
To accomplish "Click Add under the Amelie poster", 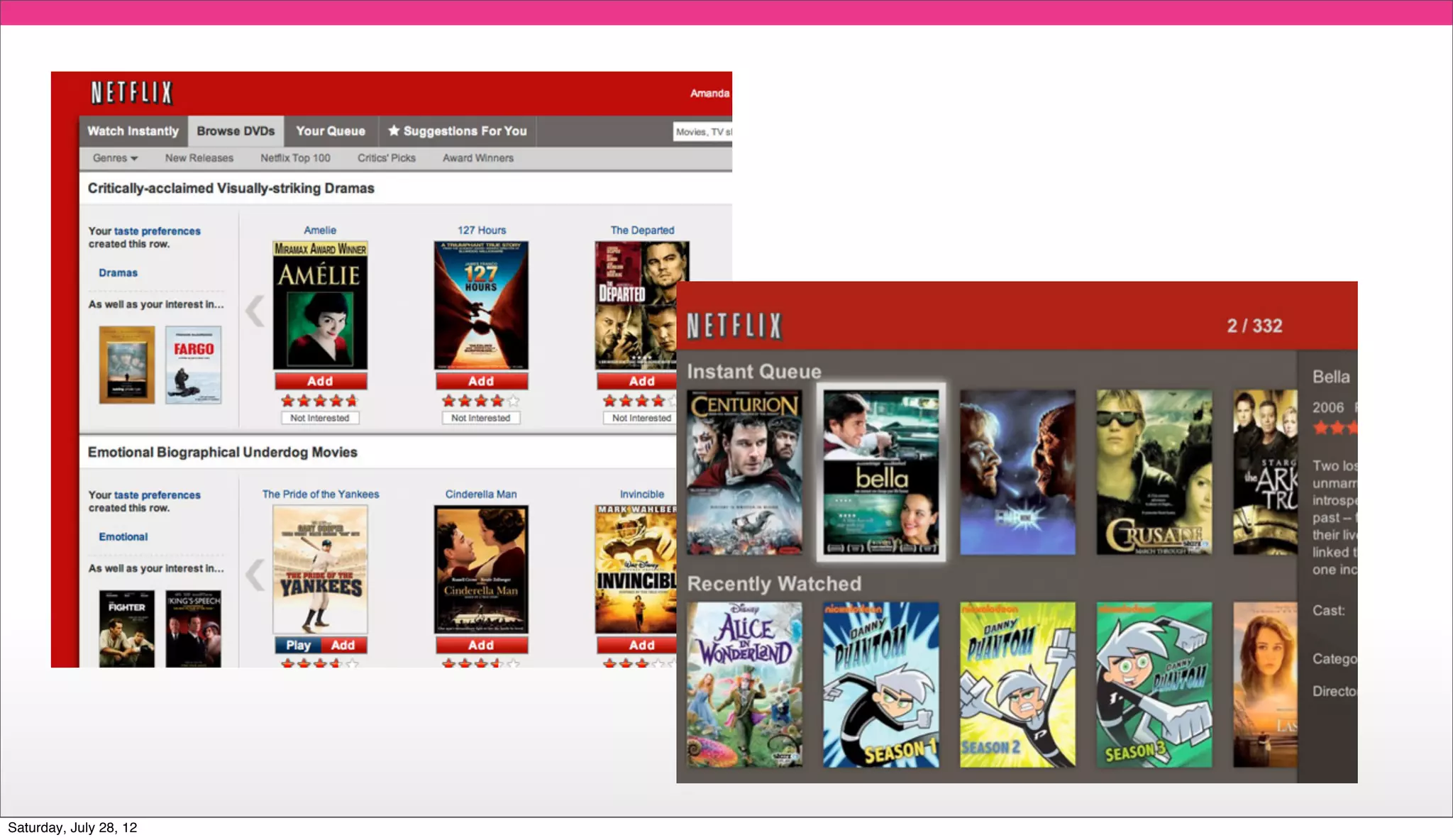I will coord(320,381).
